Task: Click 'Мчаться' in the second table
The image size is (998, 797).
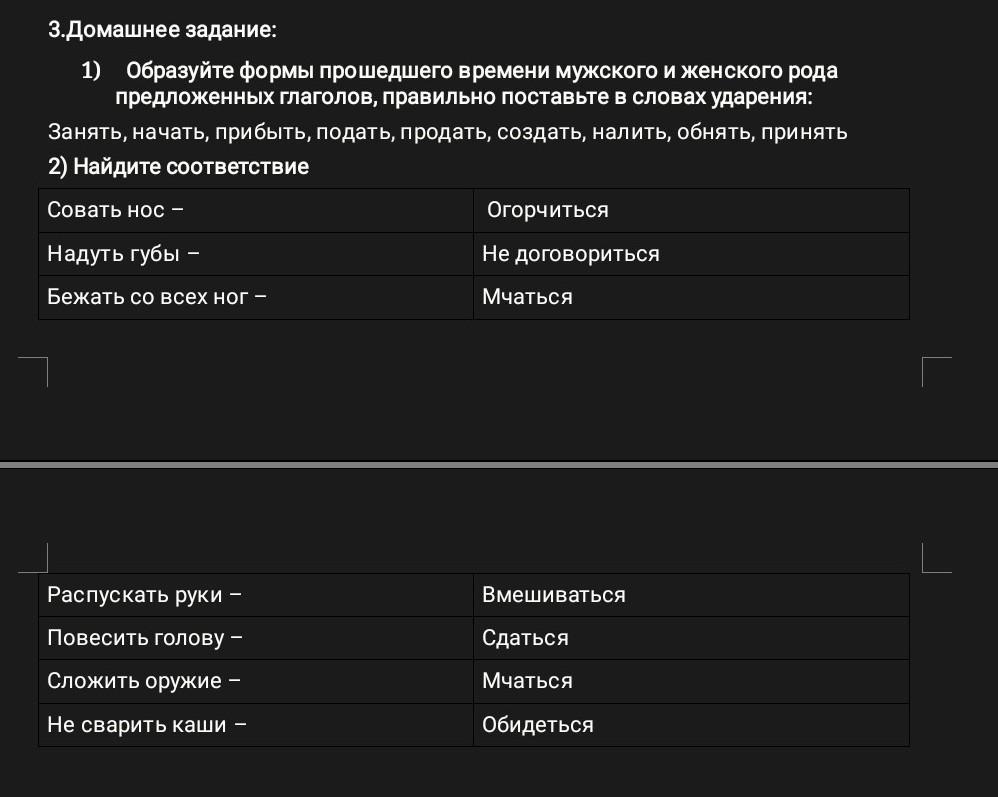Action: (691, 681)
